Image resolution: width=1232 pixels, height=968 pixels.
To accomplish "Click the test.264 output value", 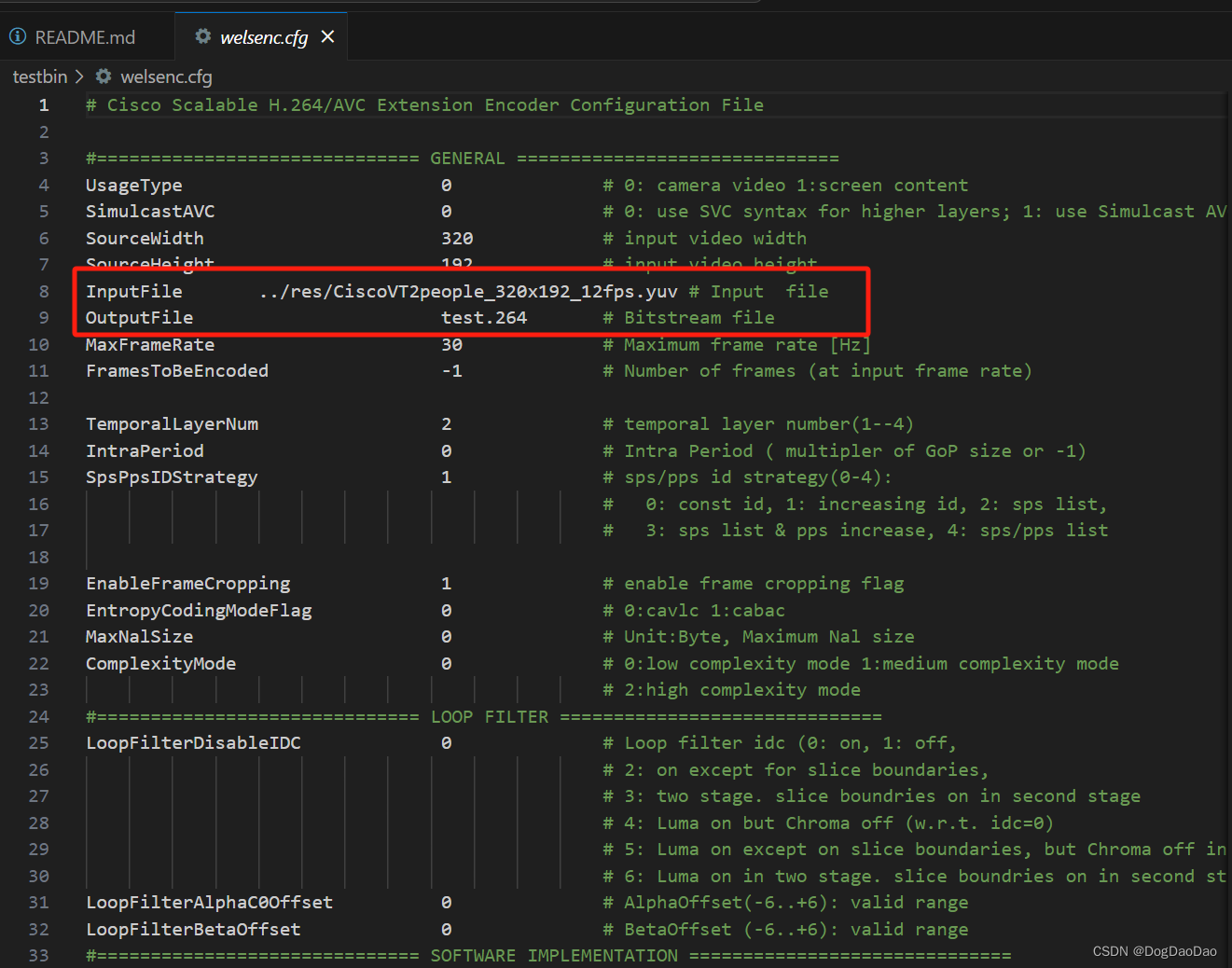I will pos(484,318).
